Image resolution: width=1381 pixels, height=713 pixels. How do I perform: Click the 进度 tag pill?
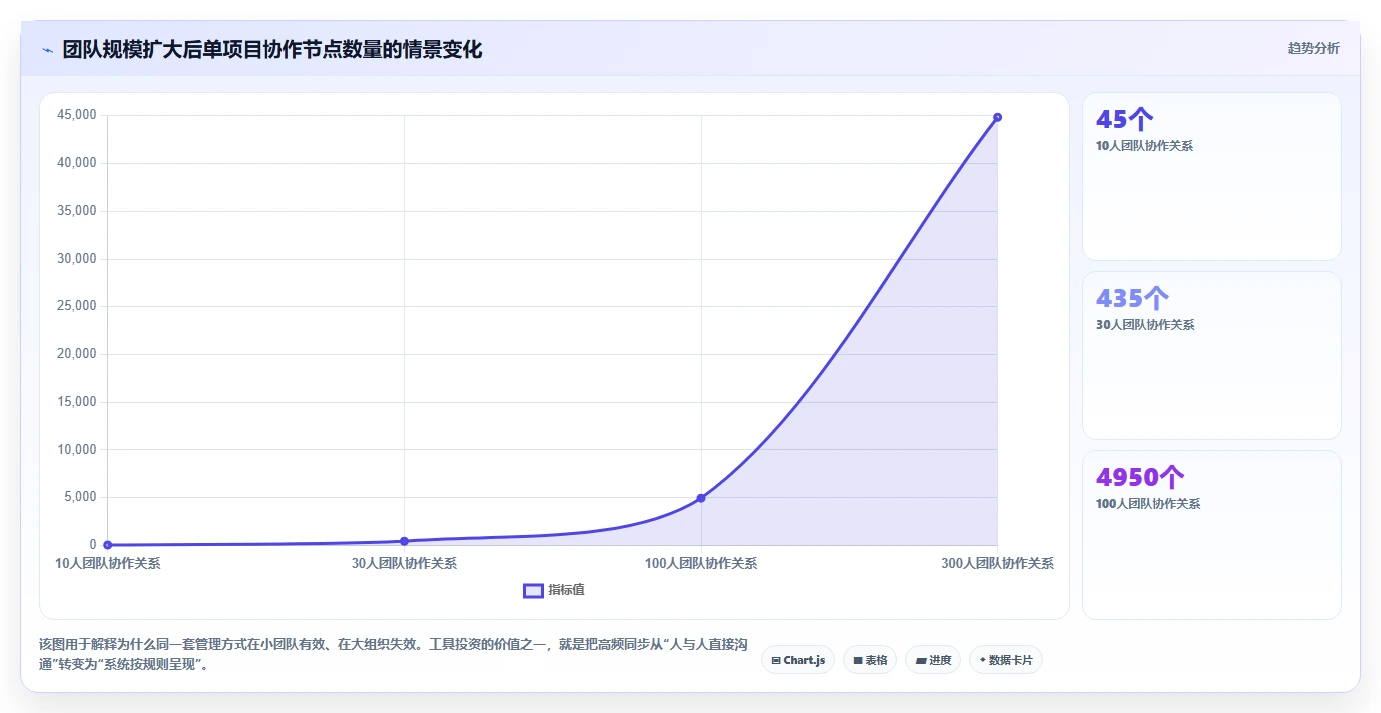click(933, 660)
